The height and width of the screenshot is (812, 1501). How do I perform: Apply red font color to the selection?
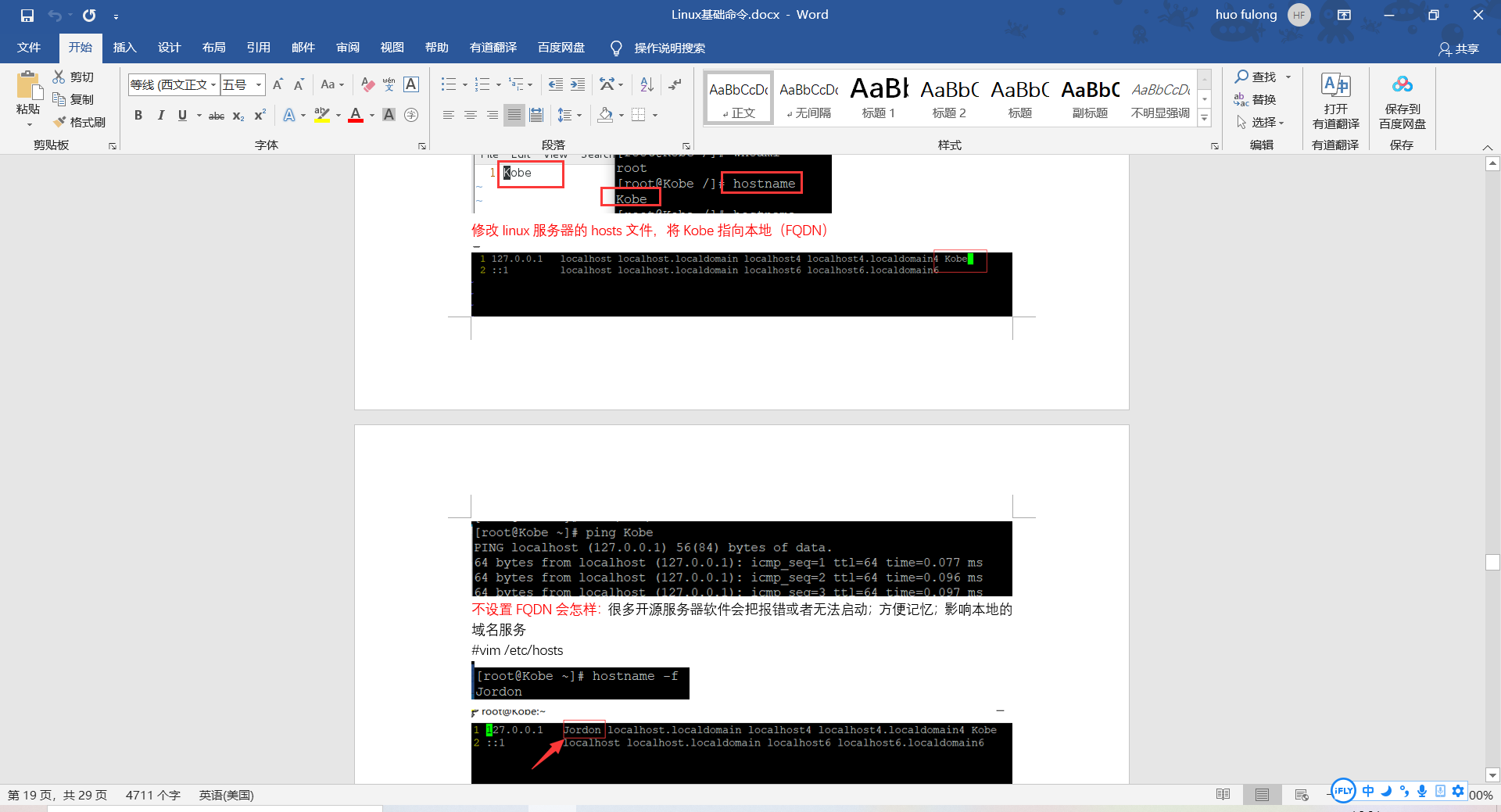pyautogui.click(x=356, y=116)
